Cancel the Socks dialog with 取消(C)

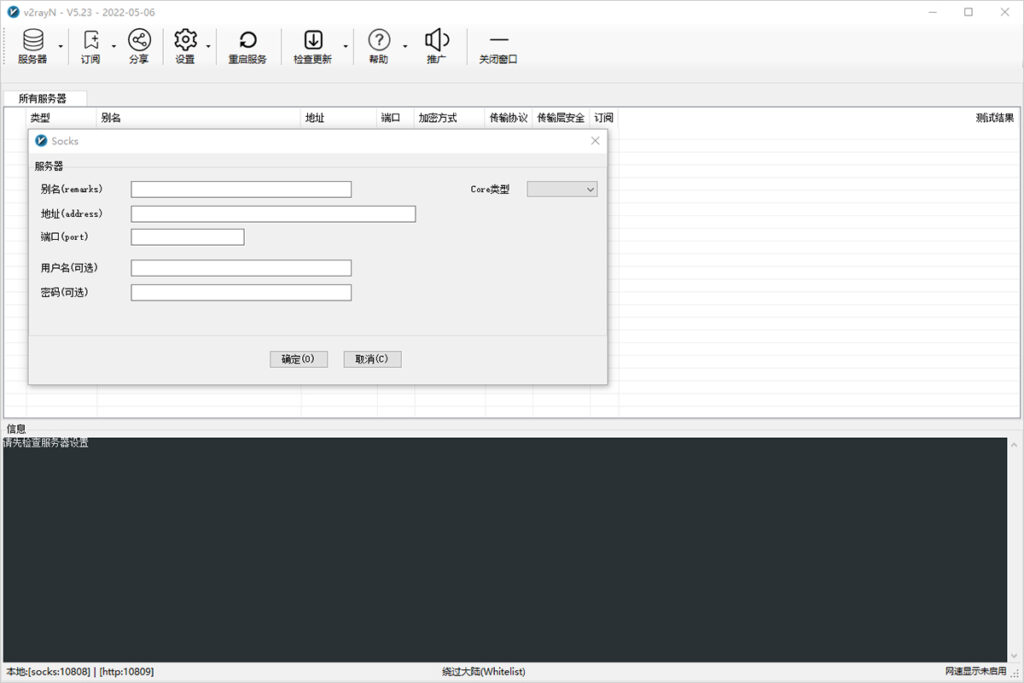pos(371,359)
